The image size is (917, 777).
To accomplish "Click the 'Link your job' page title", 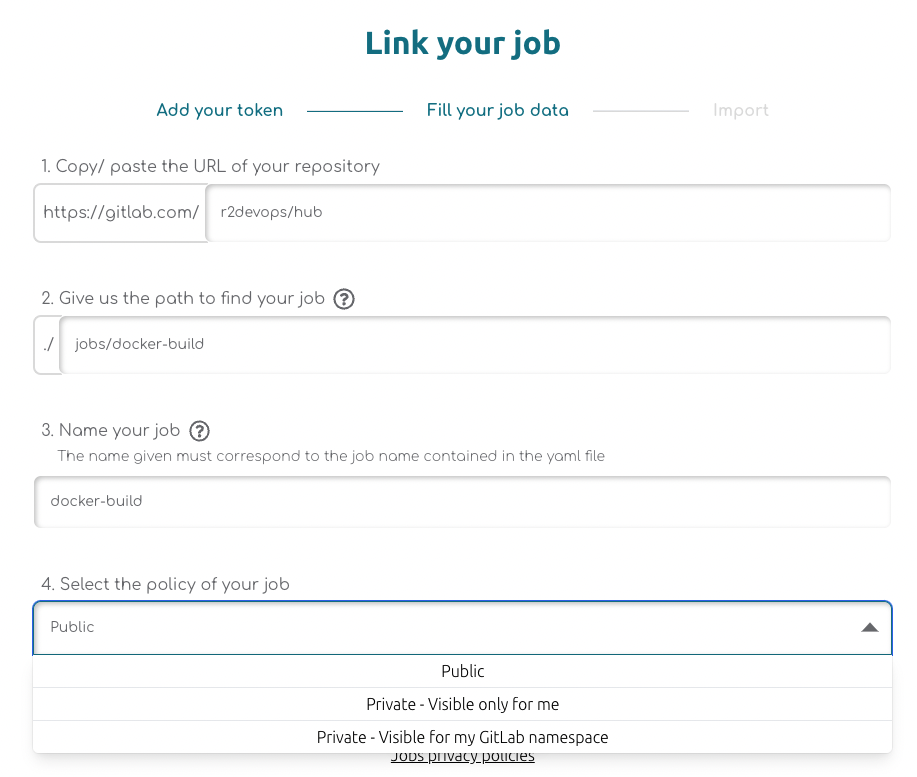I will [x=462, y=43].
